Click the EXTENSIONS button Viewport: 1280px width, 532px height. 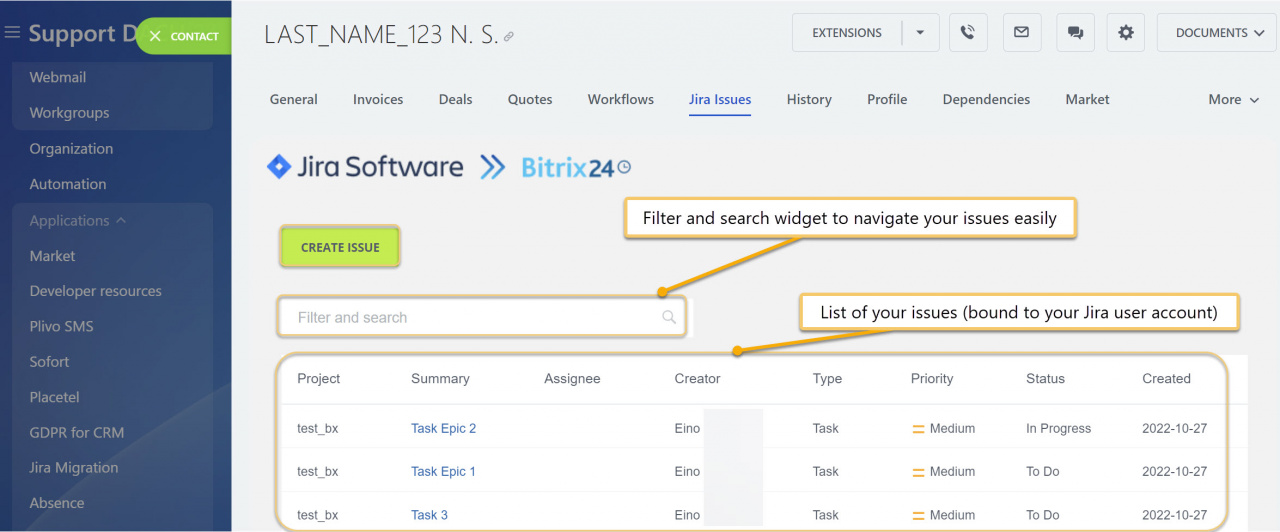[847, 32]
